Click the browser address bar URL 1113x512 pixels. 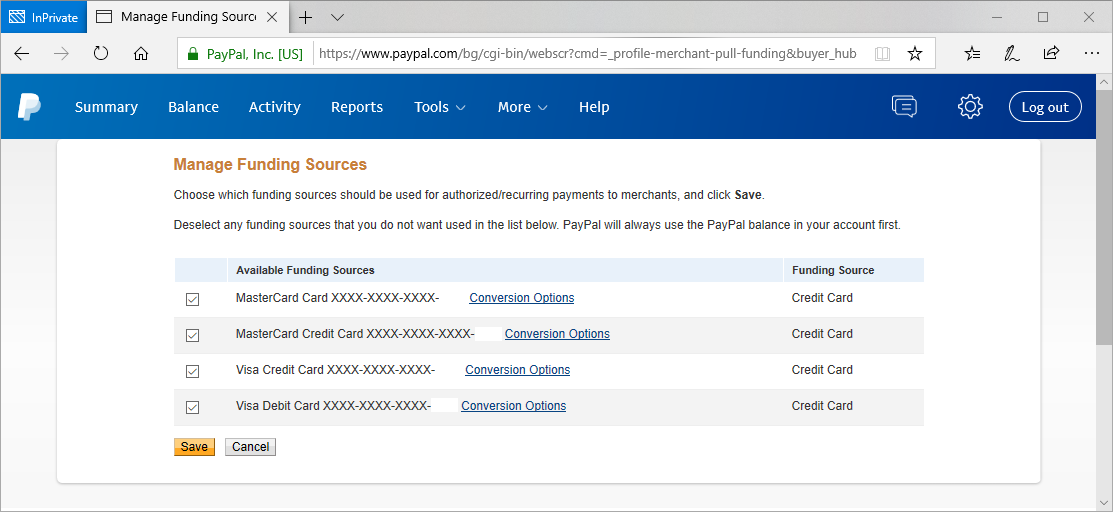point(588,54)
